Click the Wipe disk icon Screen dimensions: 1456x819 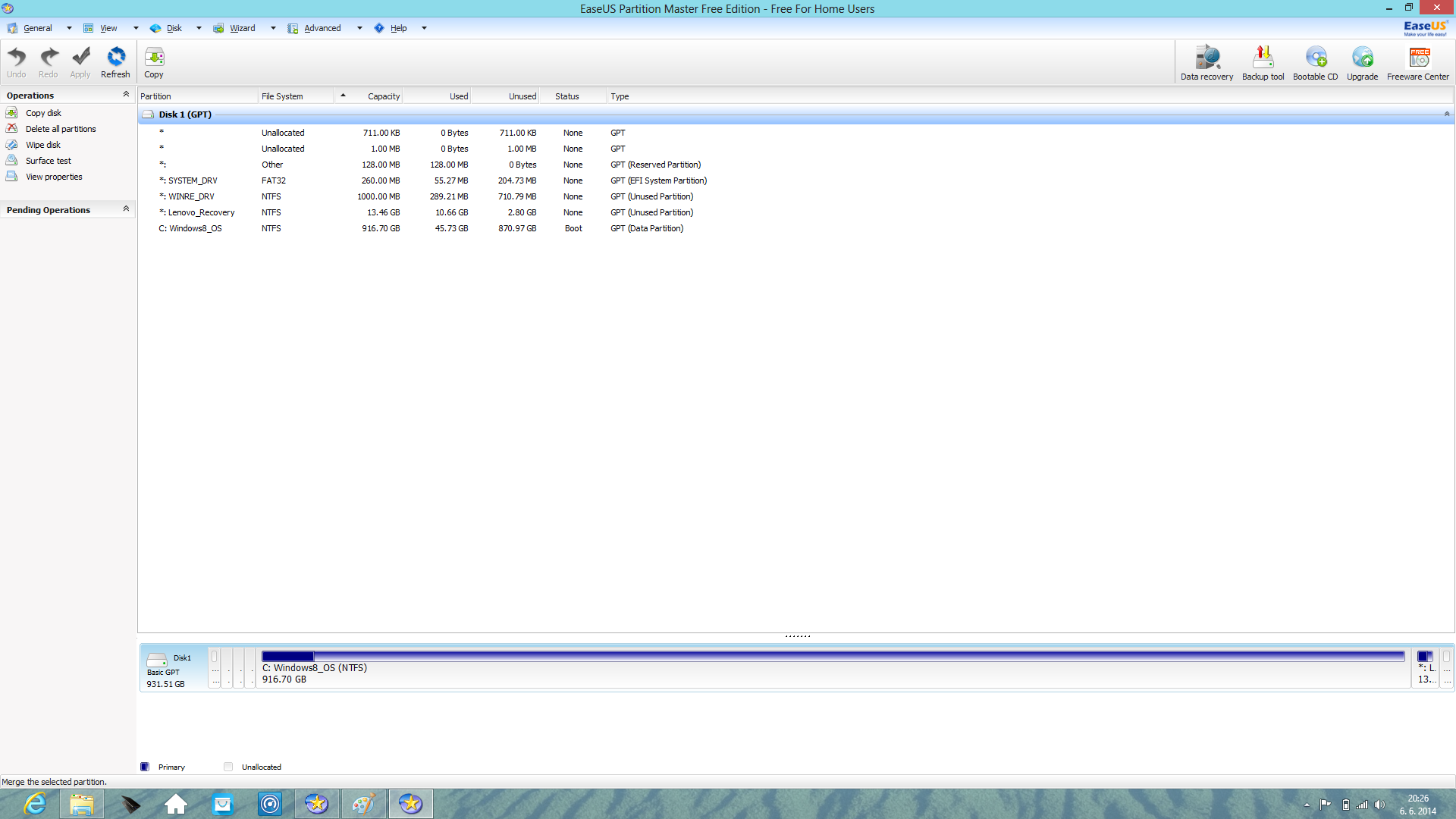click(12, 145)
